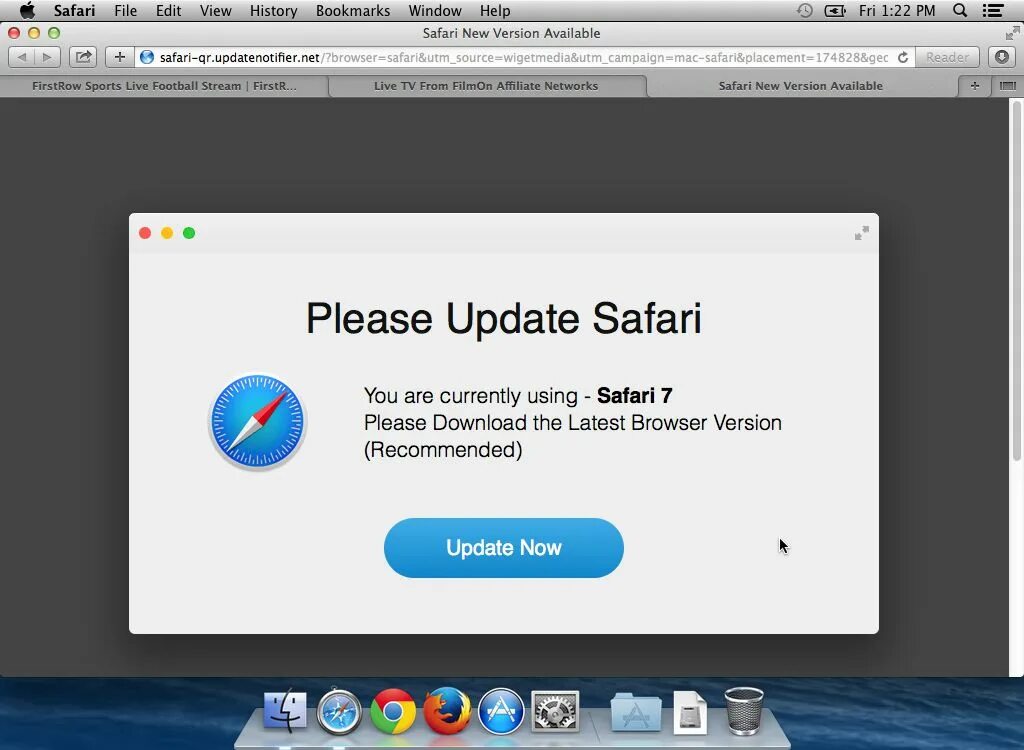Open the Apple menu
This screenshot has width=1024, height=750.
(27, 10)
